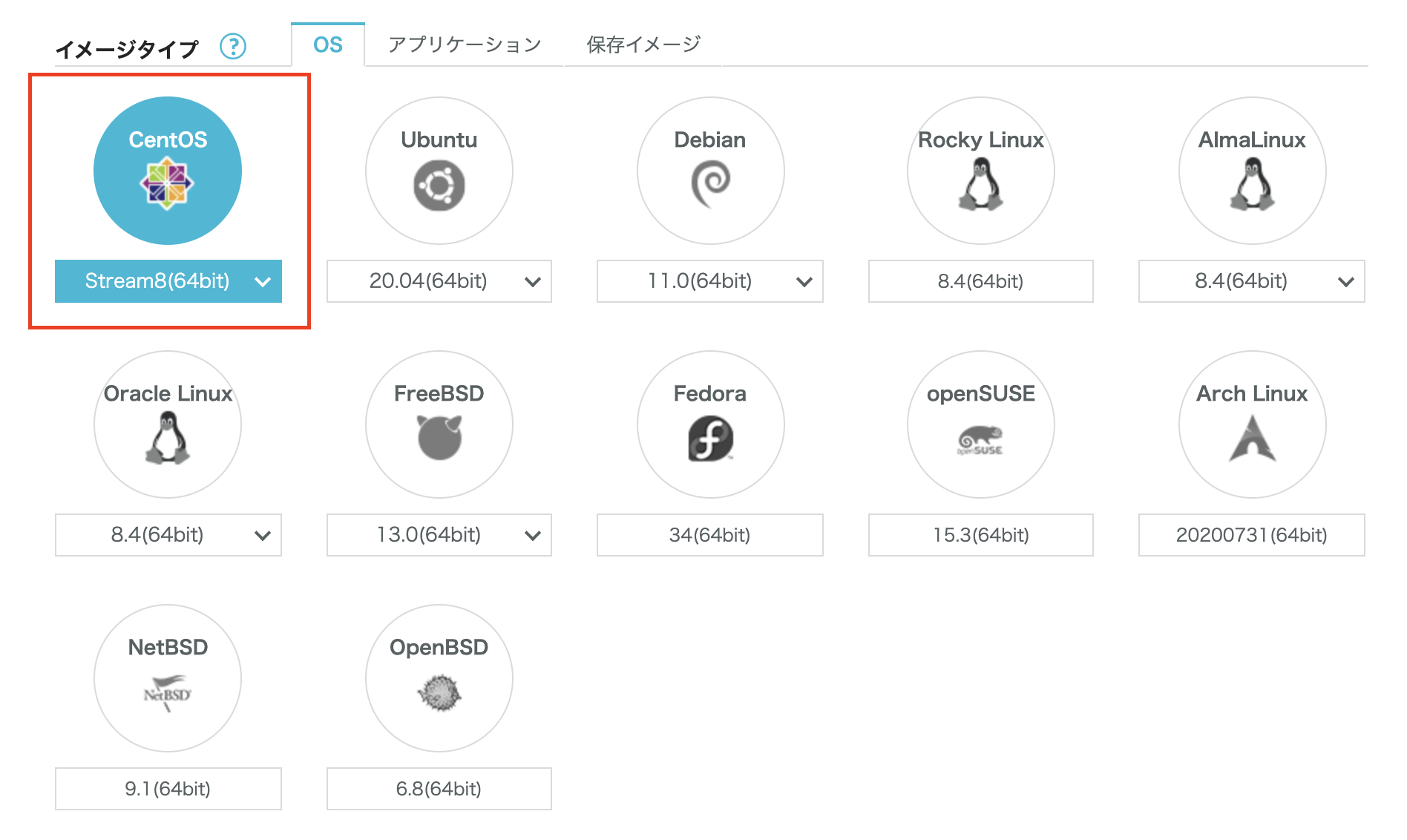Select the Oracle Linux image icon

[x=167, y=424]
